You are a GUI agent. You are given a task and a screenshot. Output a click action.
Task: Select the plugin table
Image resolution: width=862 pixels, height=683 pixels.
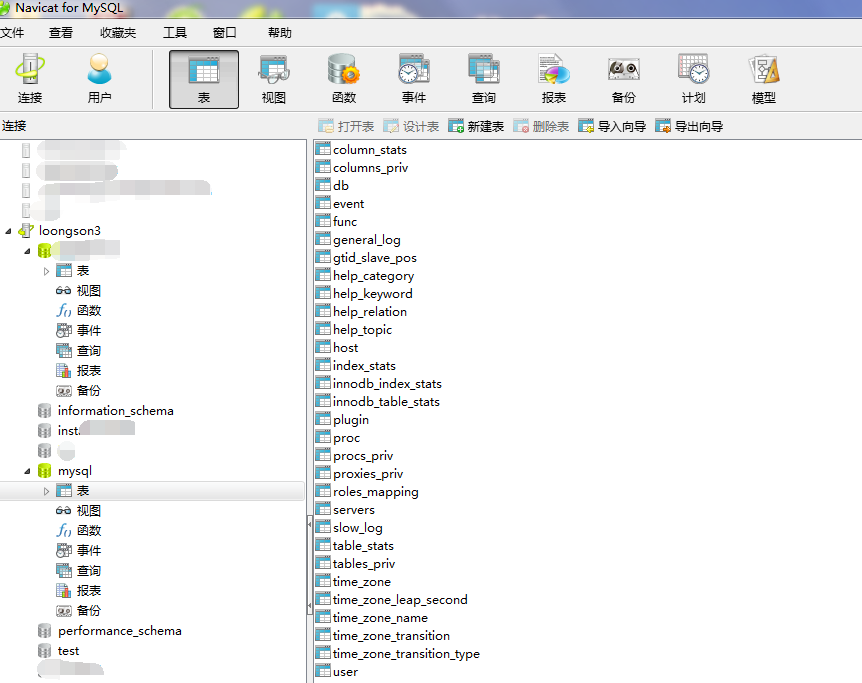[351, 420]
